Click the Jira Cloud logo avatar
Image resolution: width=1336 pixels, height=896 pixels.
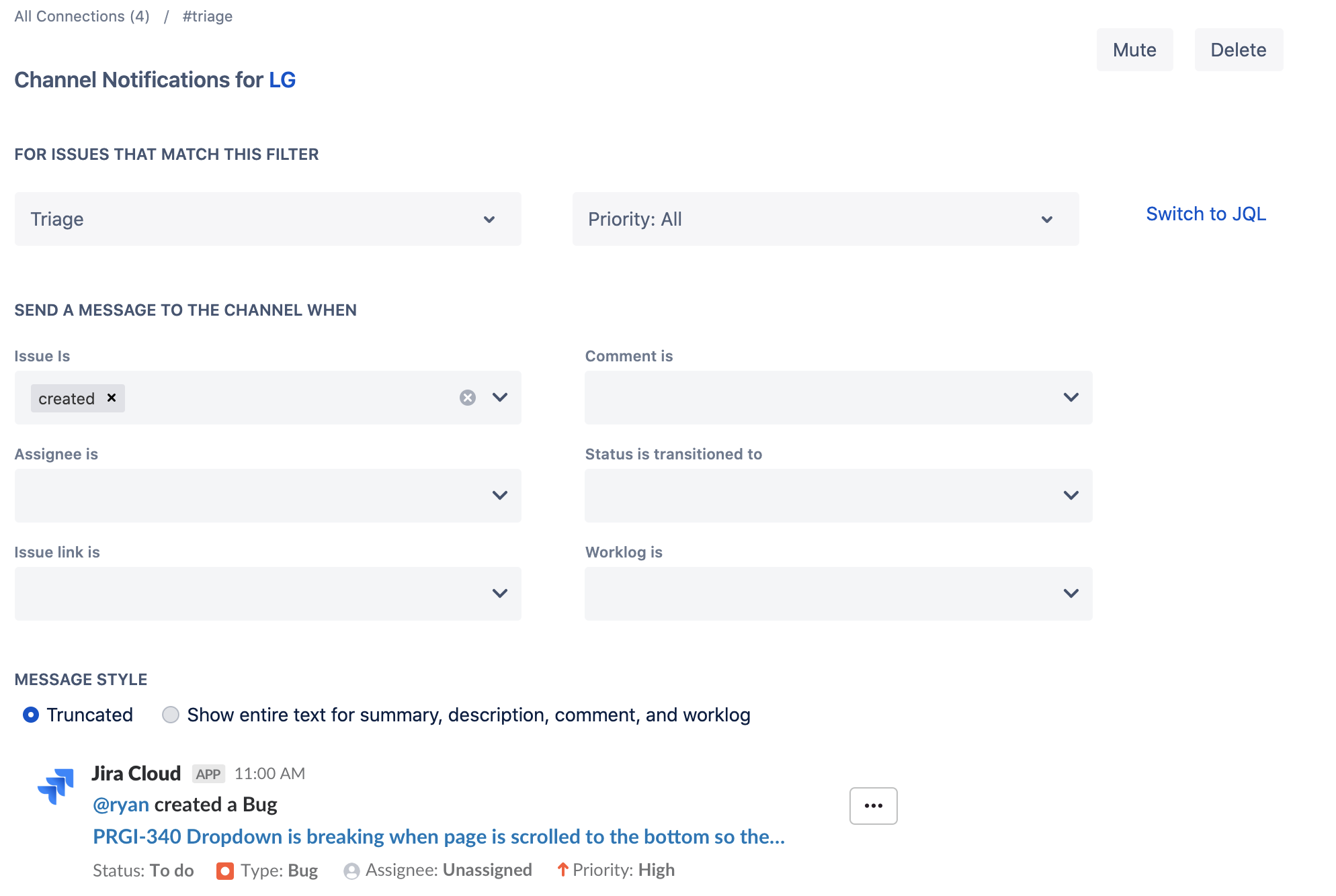point(56,786)
